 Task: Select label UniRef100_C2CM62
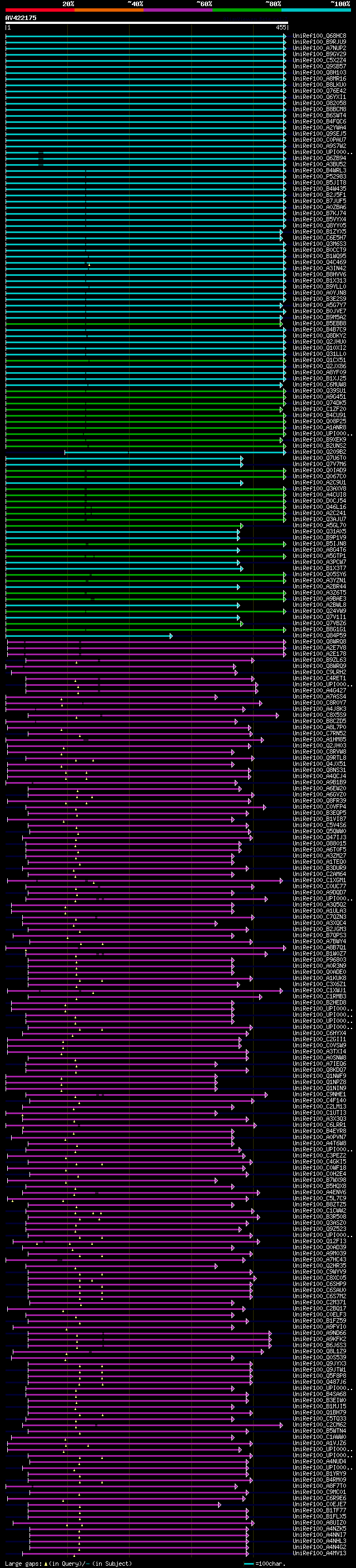(x=319, y=1425)
